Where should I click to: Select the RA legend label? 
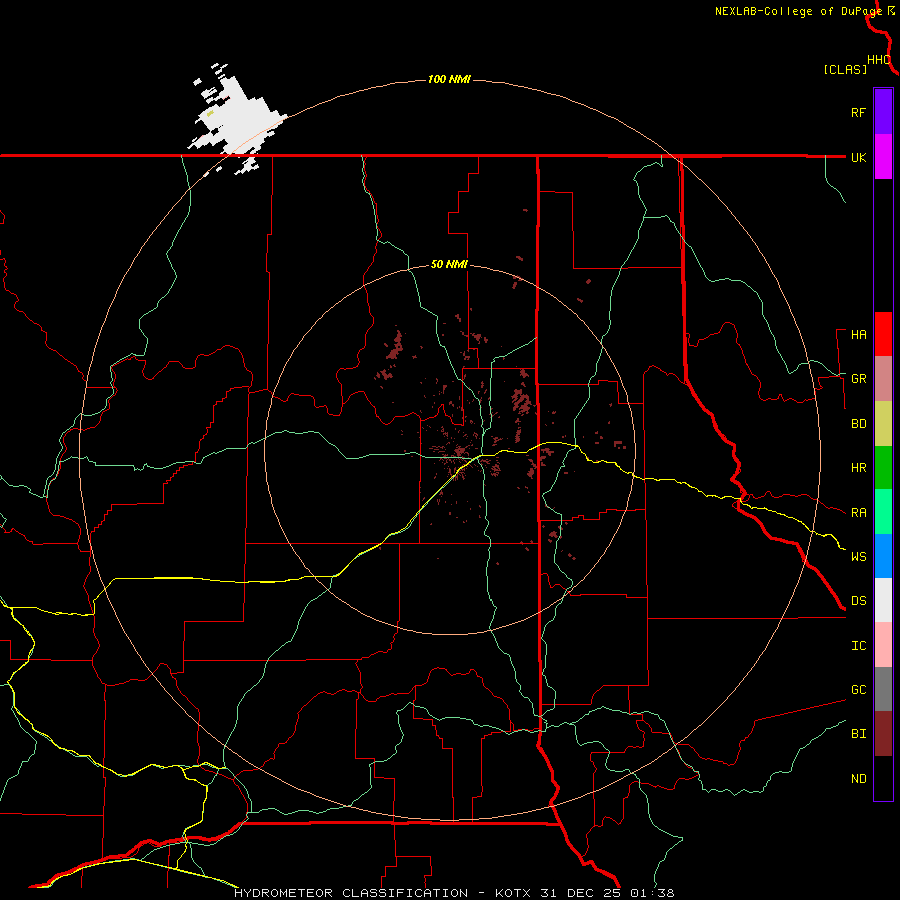tap(858, 512)
